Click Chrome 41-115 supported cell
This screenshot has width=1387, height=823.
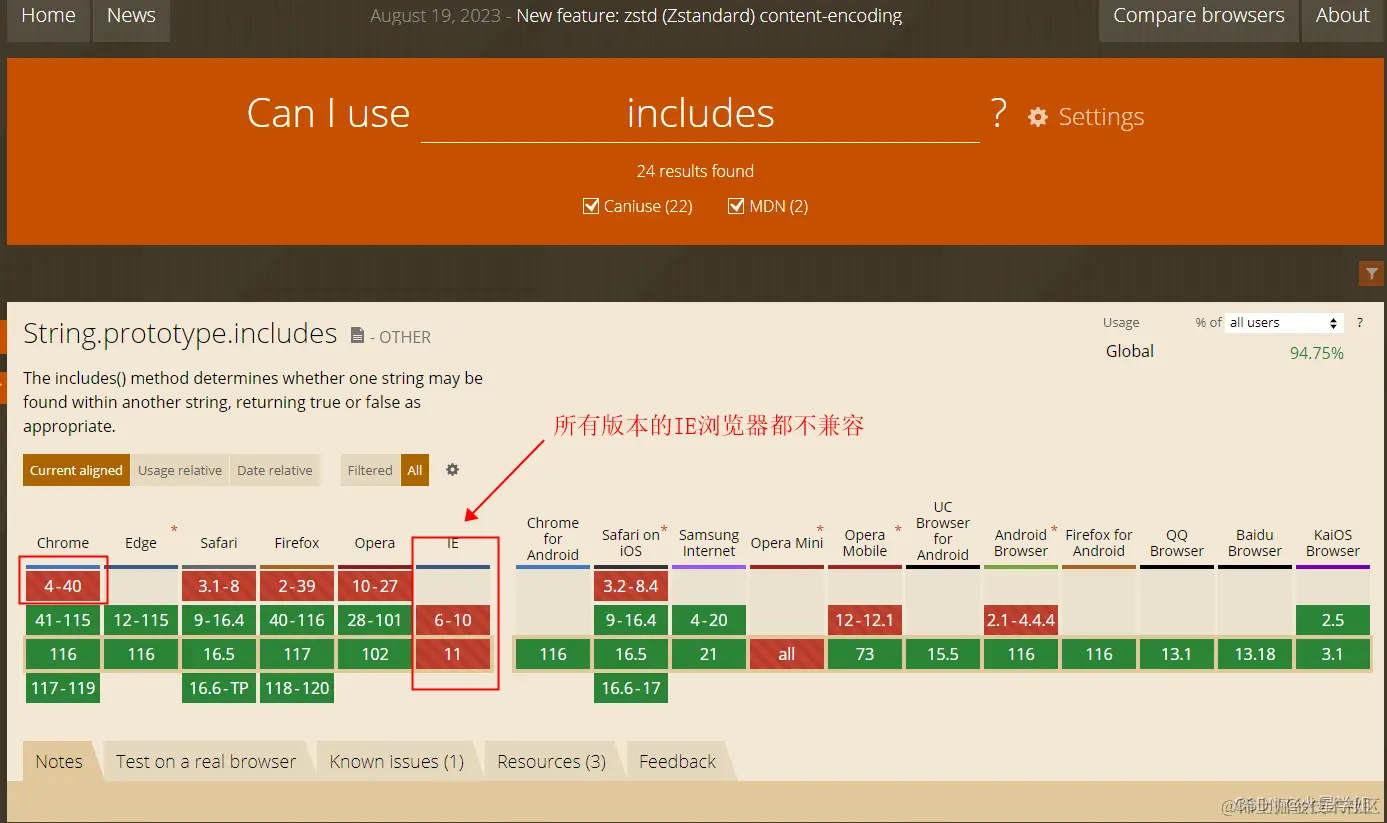63,620
